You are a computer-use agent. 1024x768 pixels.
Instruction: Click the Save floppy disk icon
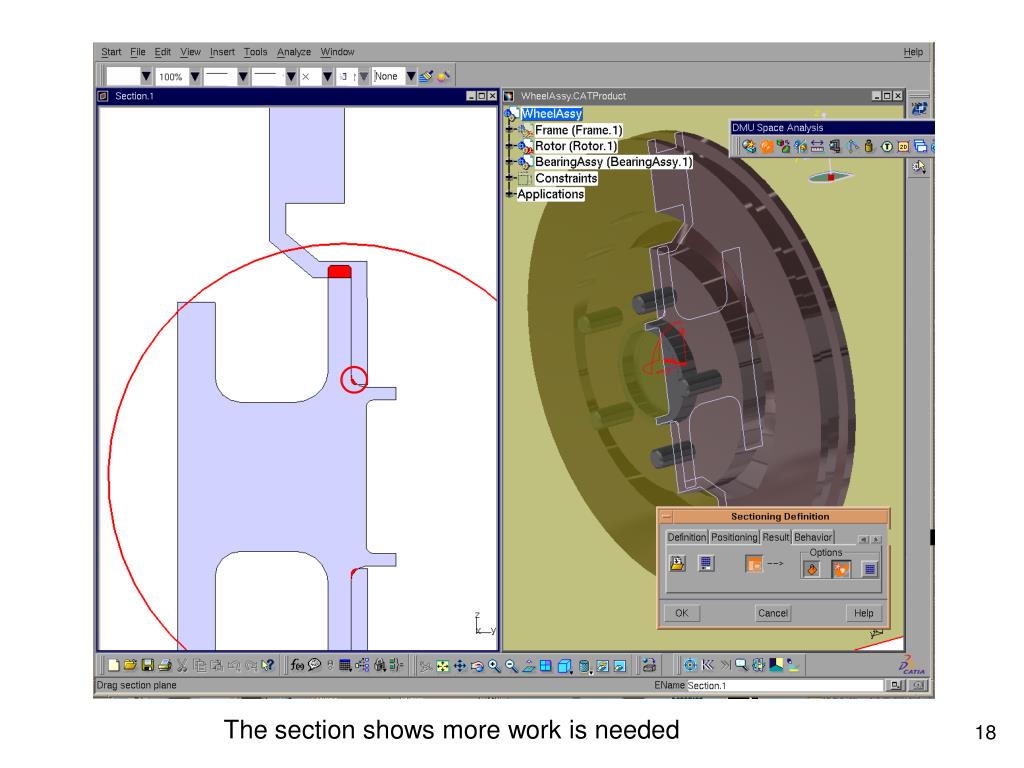[148, 665]
